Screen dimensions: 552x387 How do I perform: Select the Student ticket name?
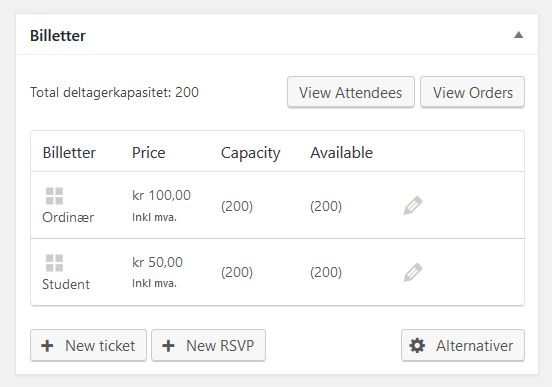(66, 284)
